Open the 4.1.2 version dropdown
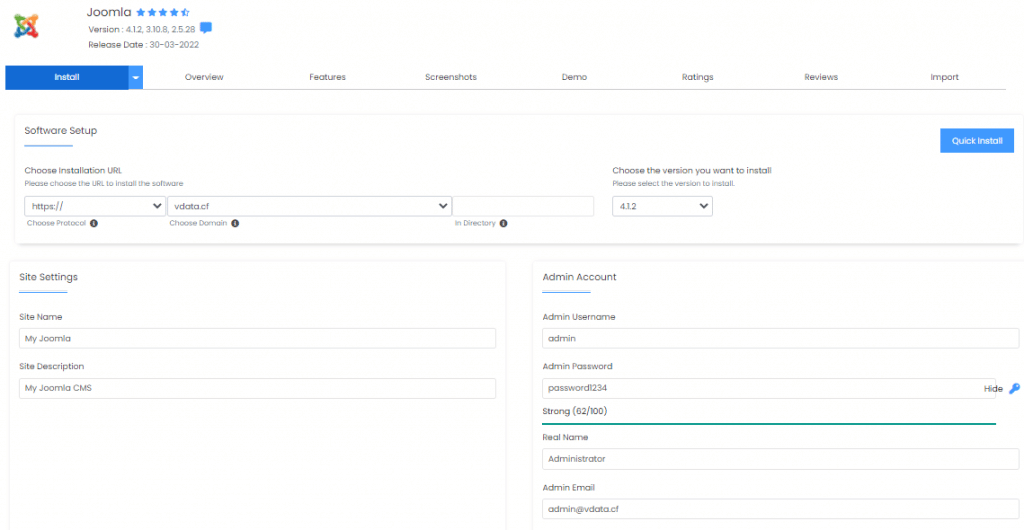The width and height of the screenshot is (1024, 530). pos(662,206)
